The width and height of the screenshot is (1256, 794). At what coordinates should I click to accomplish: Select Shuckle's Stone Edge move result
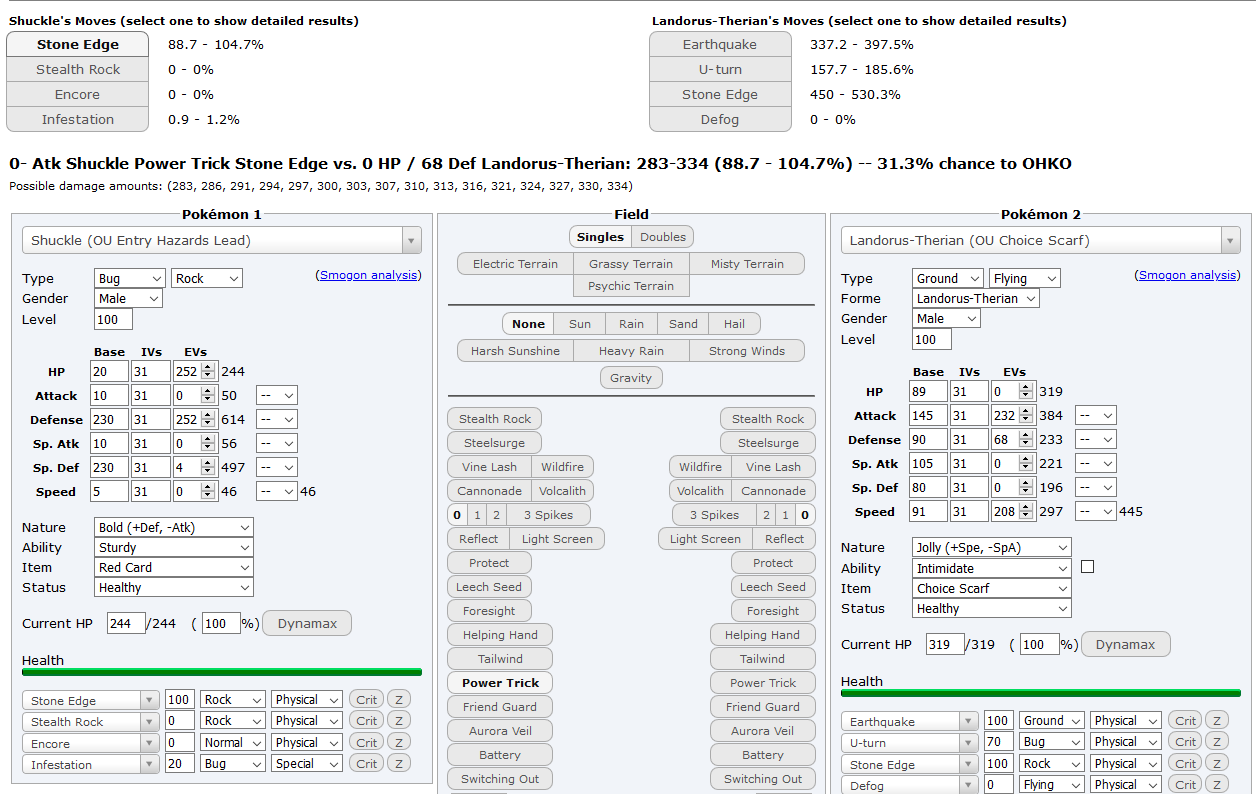(78, 44)
